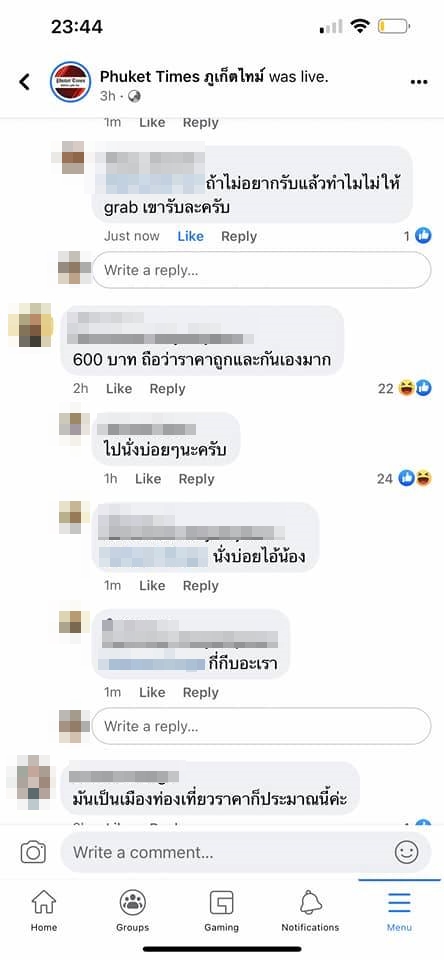Like the ไปนั่งบ่อยๆนะครับ reply
444x960 pixels.
148,479
